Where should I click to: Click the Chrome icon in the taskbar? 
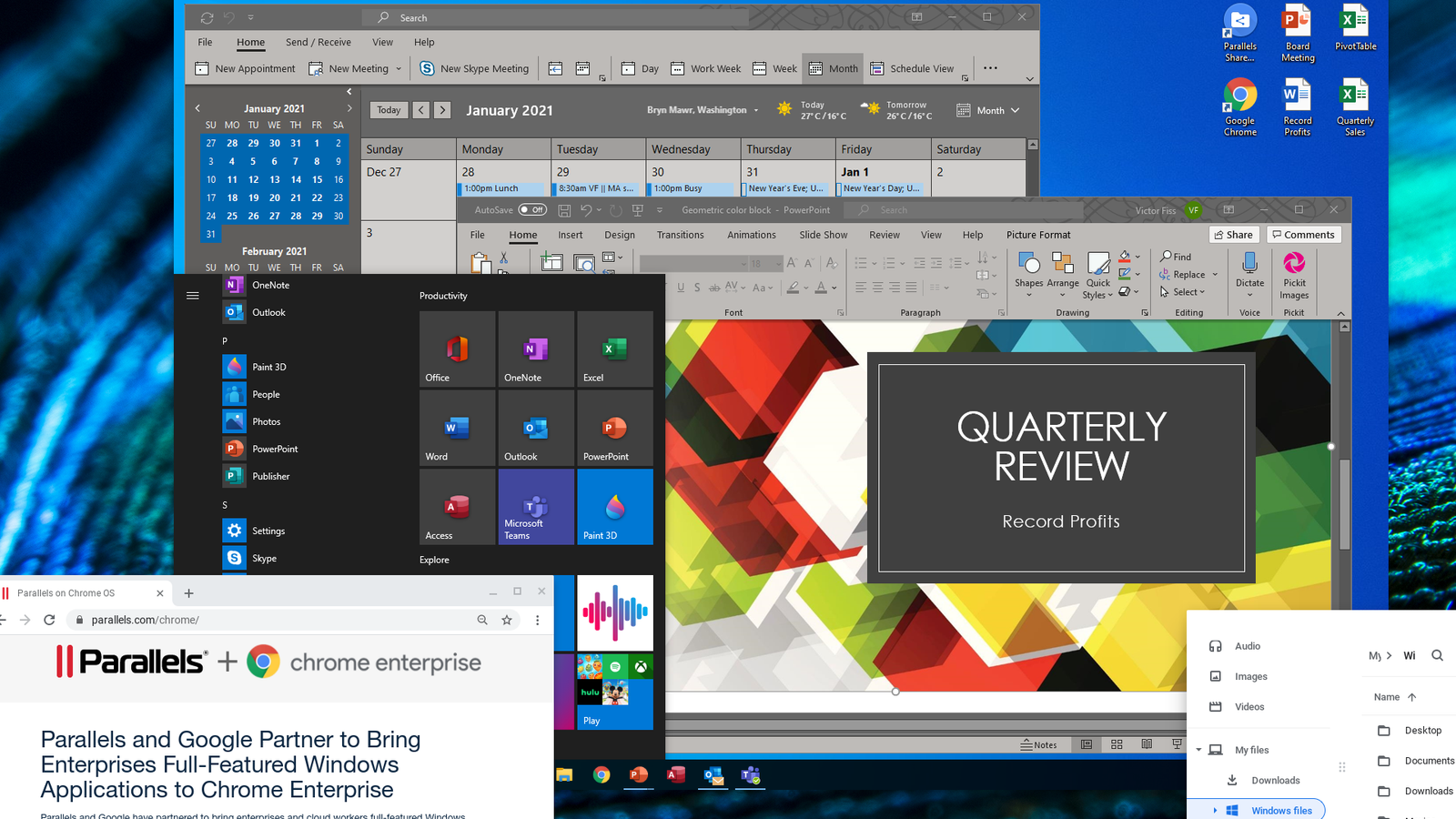602,775
